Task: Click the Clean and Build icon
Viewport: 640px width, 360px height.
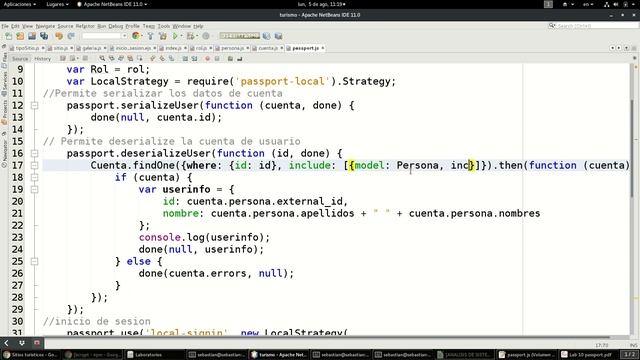Action: coord(162,36)
